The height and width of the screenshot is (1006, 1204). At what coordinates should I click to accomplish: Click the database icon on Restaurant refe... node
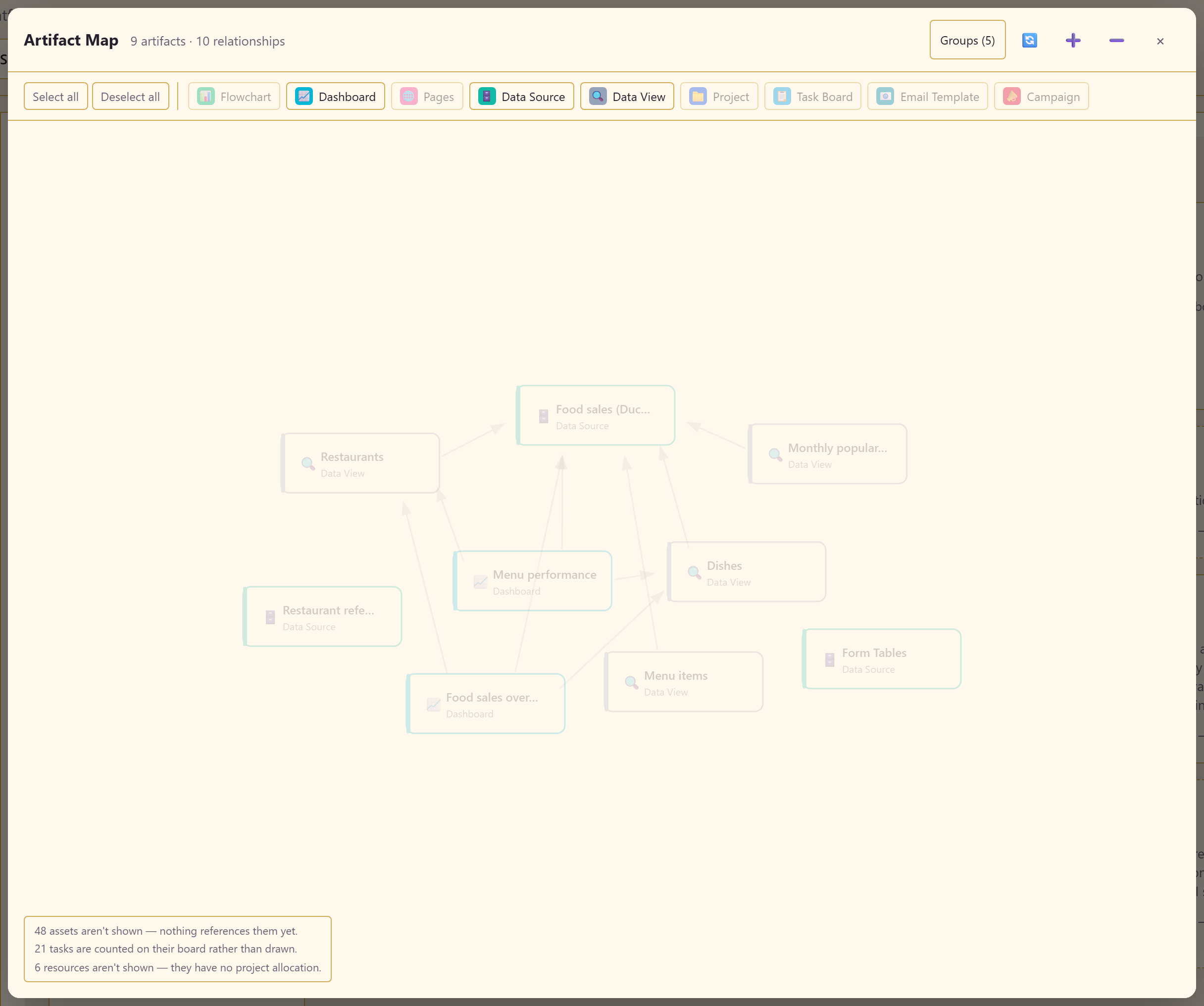tap(270, 617)
